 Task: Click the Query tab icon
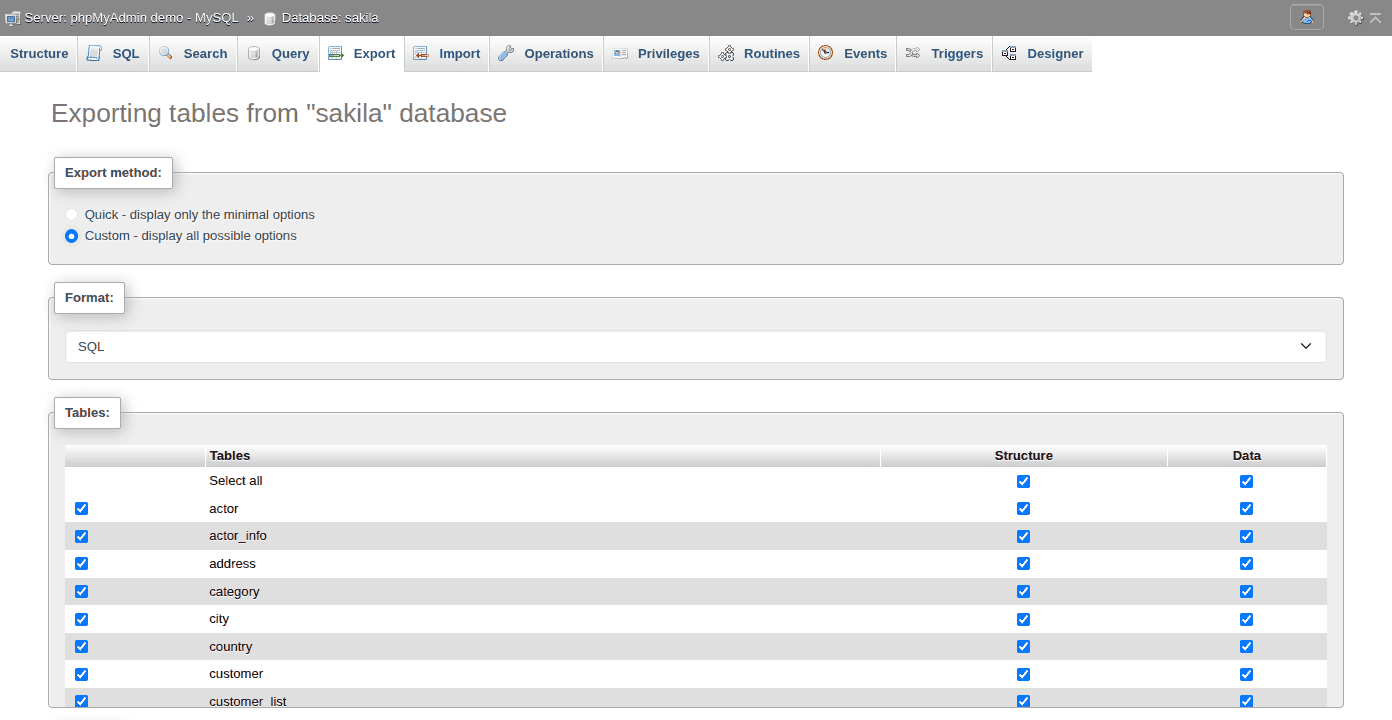tap(254, 53)
